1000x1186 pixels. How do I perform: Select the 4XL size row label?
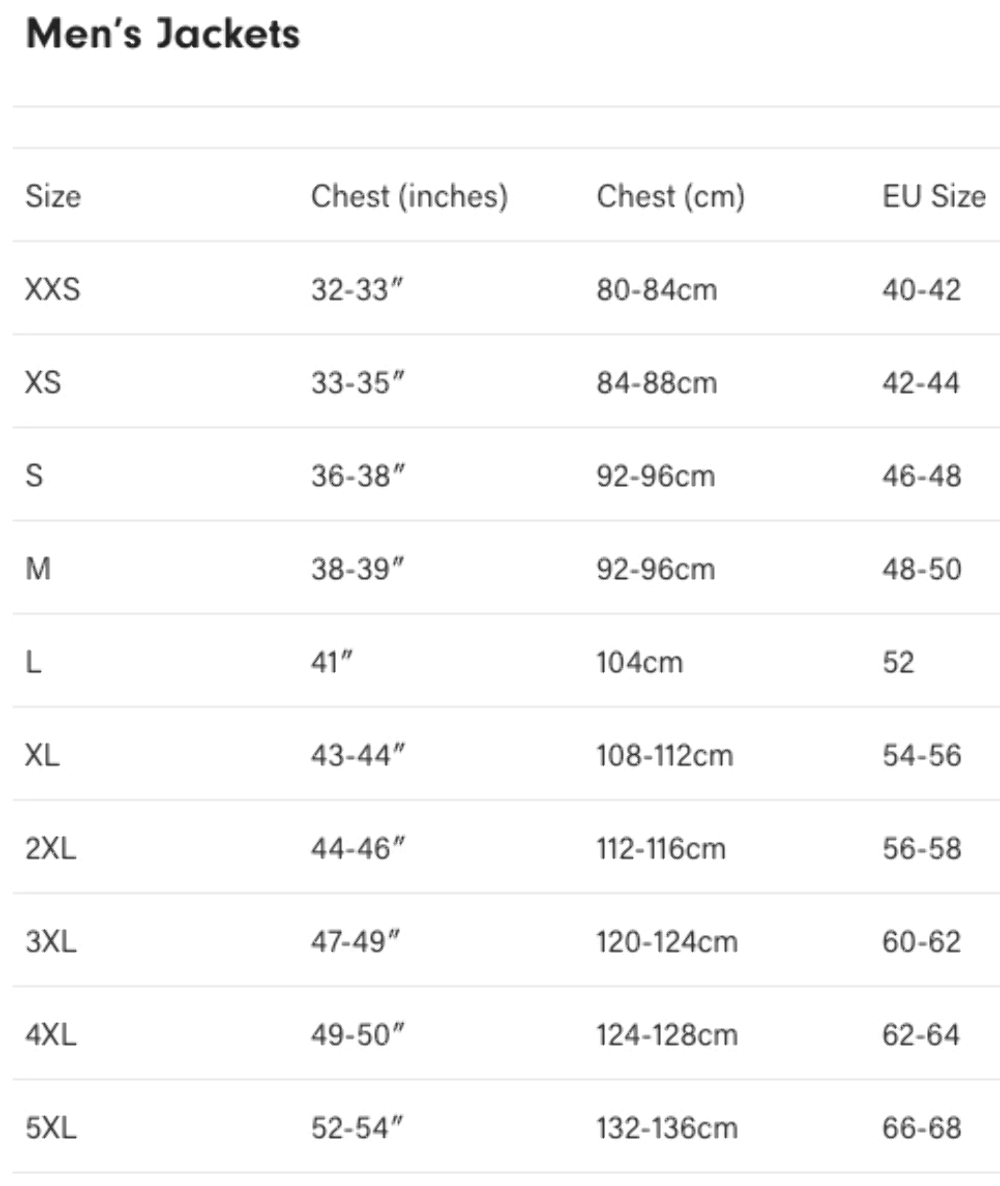(51, 1035)
